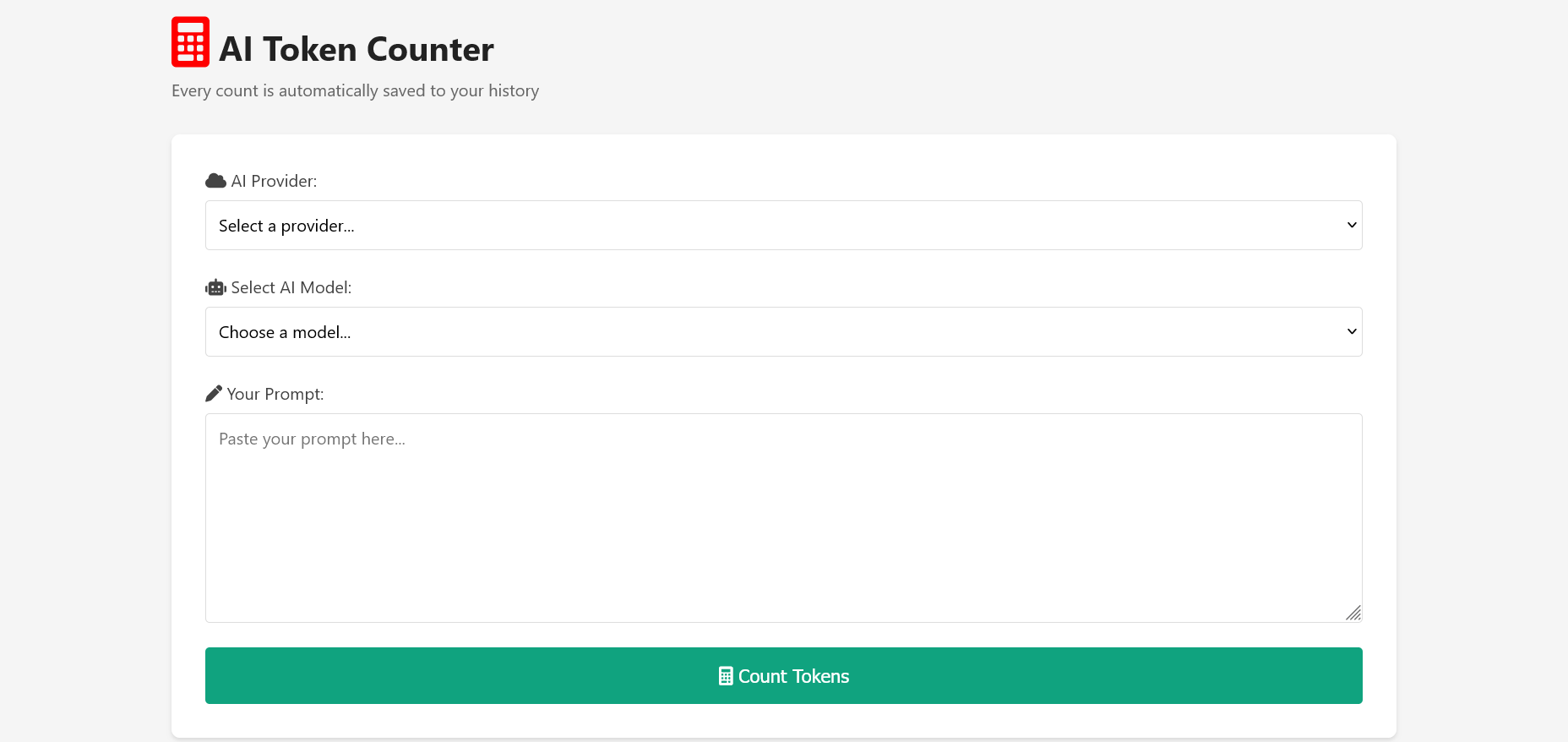Select the AI Provider label text
The image size is (1568, 742).
(x=274, y=181)
